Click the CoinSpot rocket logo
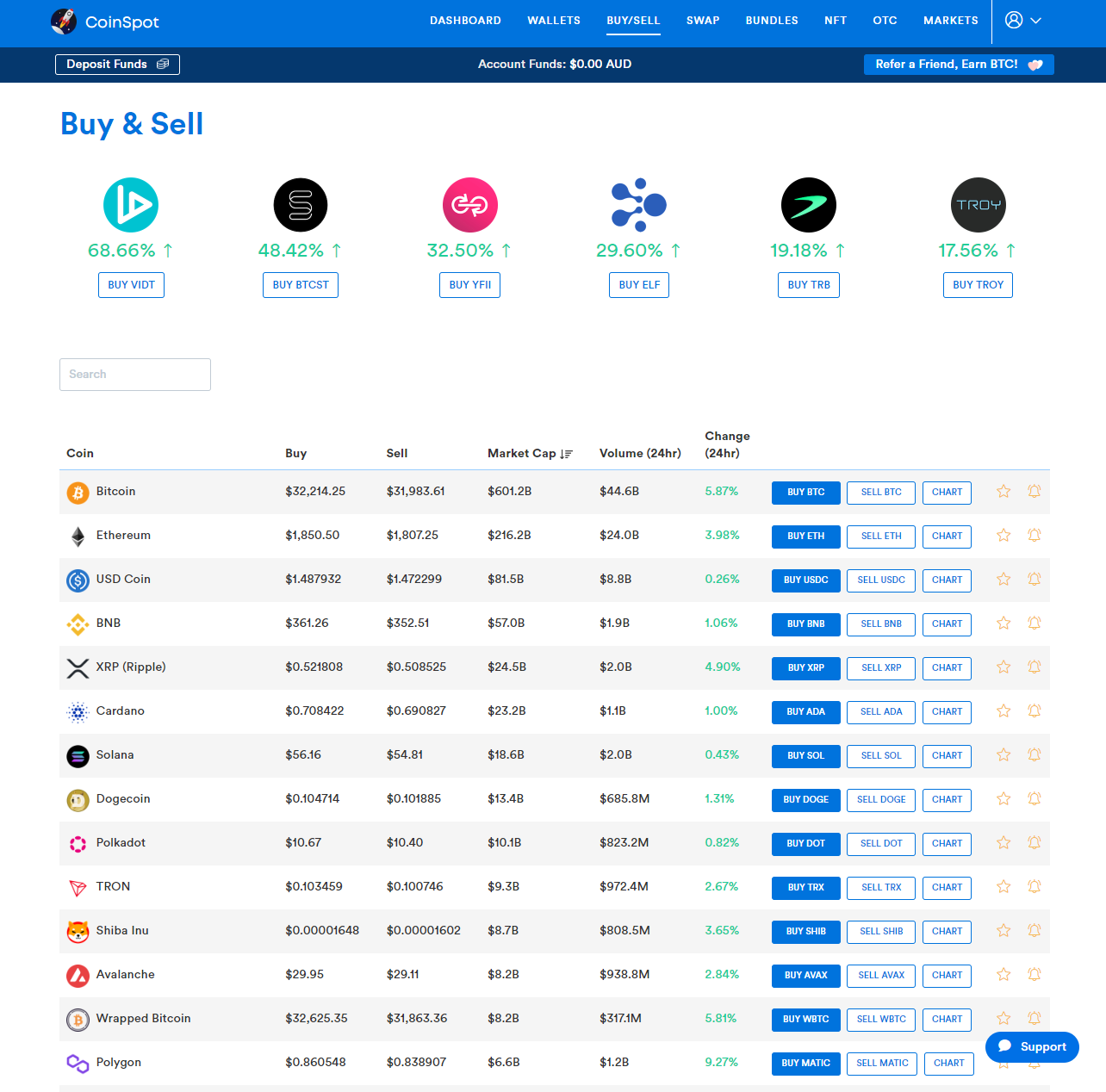Viewport: 1106px width, 1092px height. (64, 22)
